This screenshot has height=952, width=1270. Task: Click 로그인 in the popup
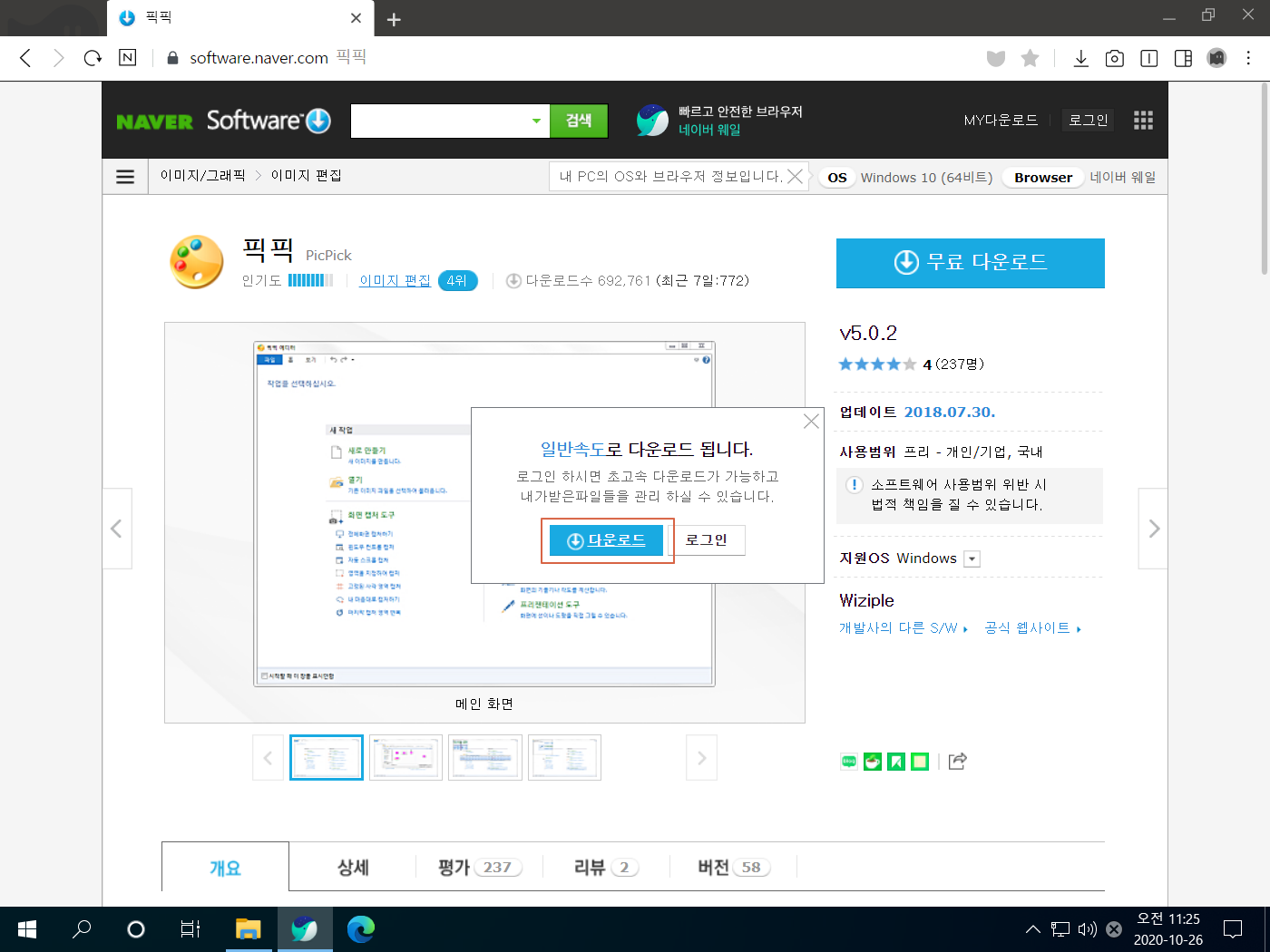pos(706,540)
